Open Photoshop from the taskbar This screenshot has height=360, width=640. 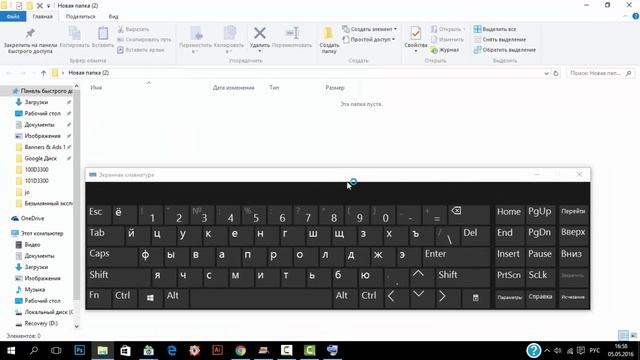[80, 350]
